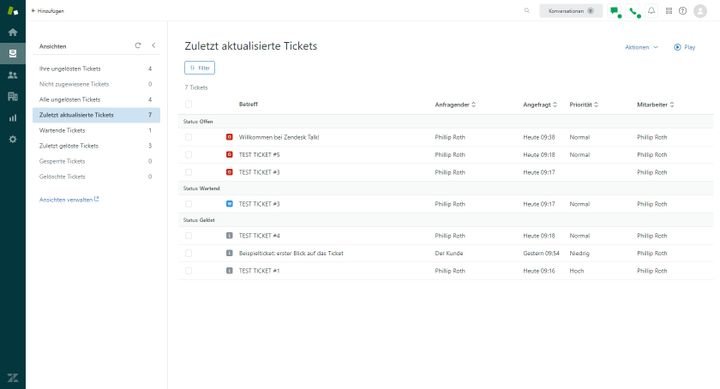
Task: Open the Home dashboard icon
Action: 13,32
